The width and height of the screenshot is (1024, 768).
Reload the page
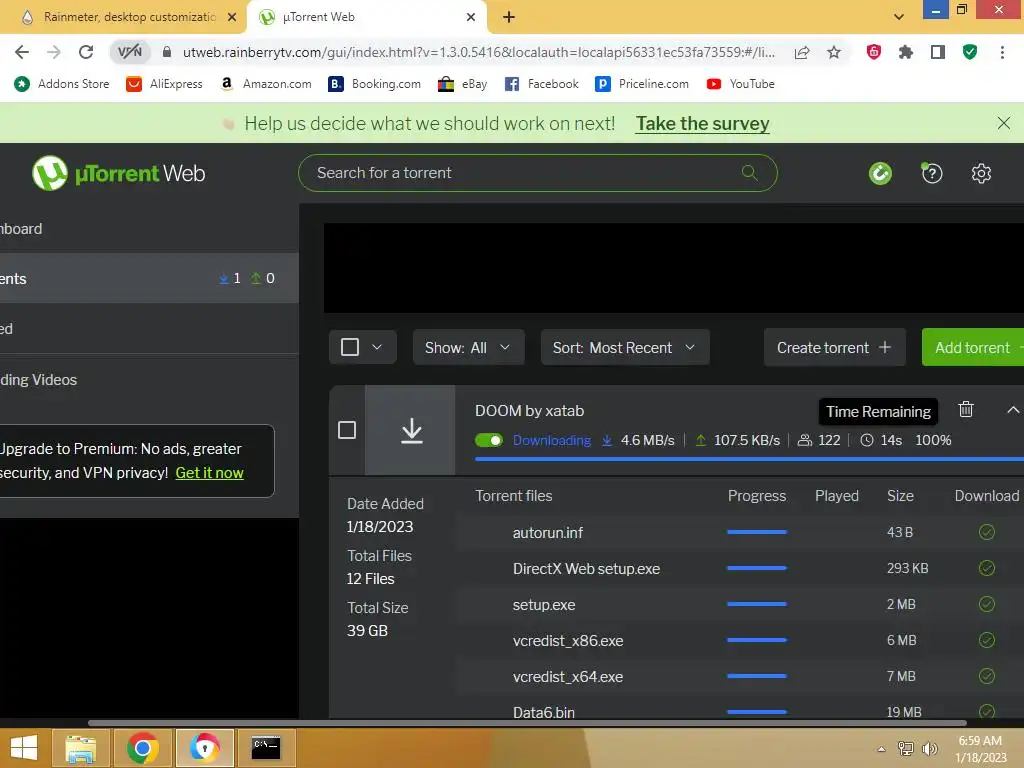pos(86,52)
